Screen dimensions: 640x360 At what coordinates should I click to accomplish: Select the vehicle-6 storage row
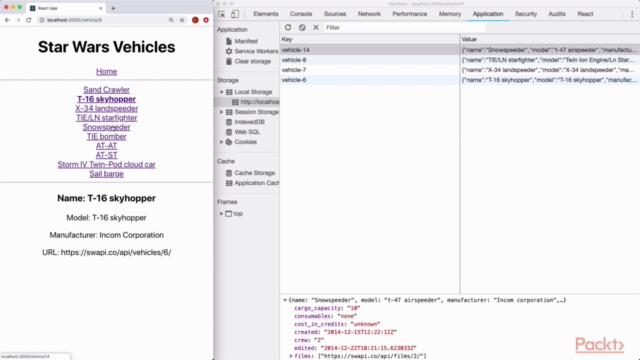460,80
